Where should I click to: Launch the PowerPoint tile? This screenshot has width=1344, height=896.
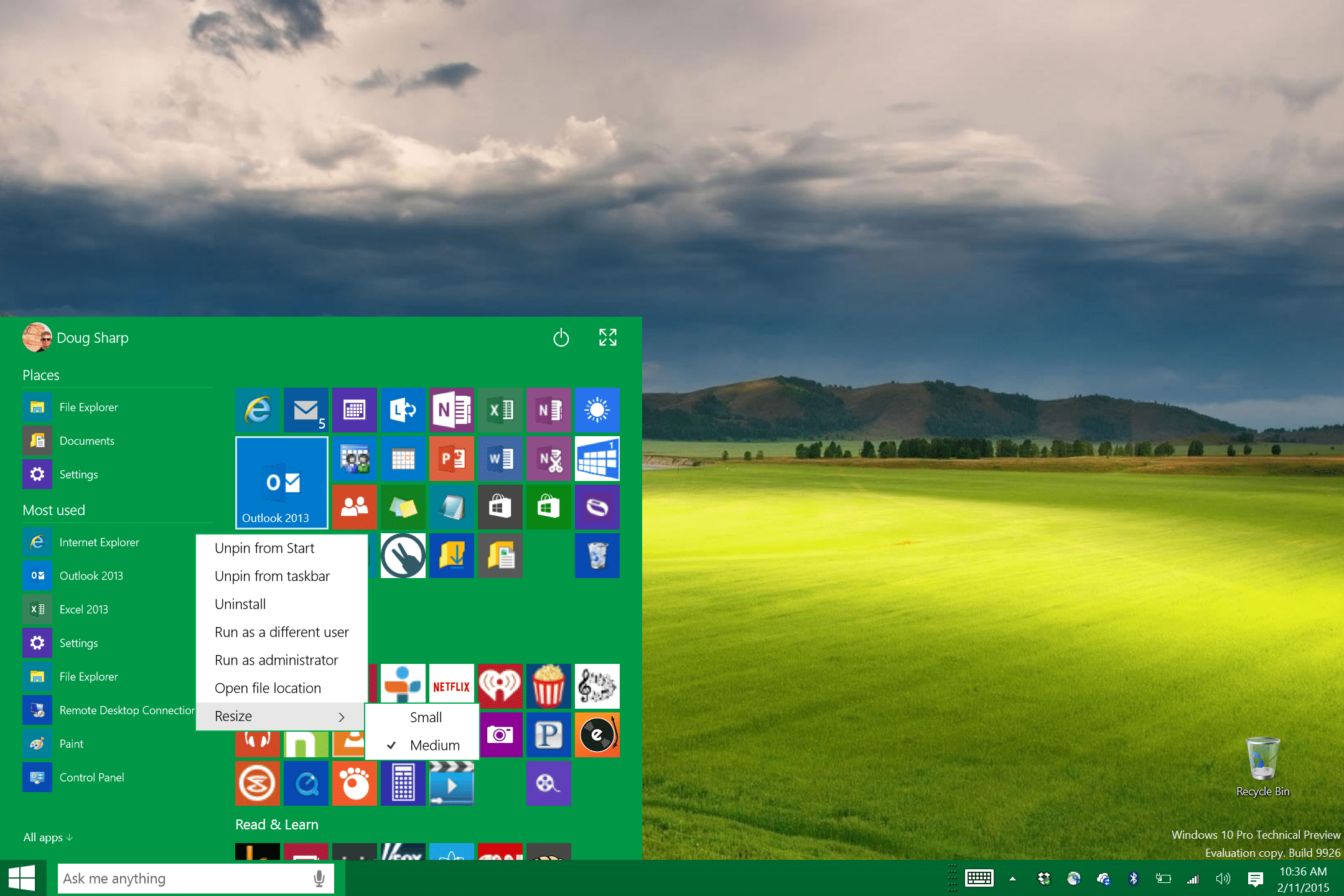[x=452, y=459]
